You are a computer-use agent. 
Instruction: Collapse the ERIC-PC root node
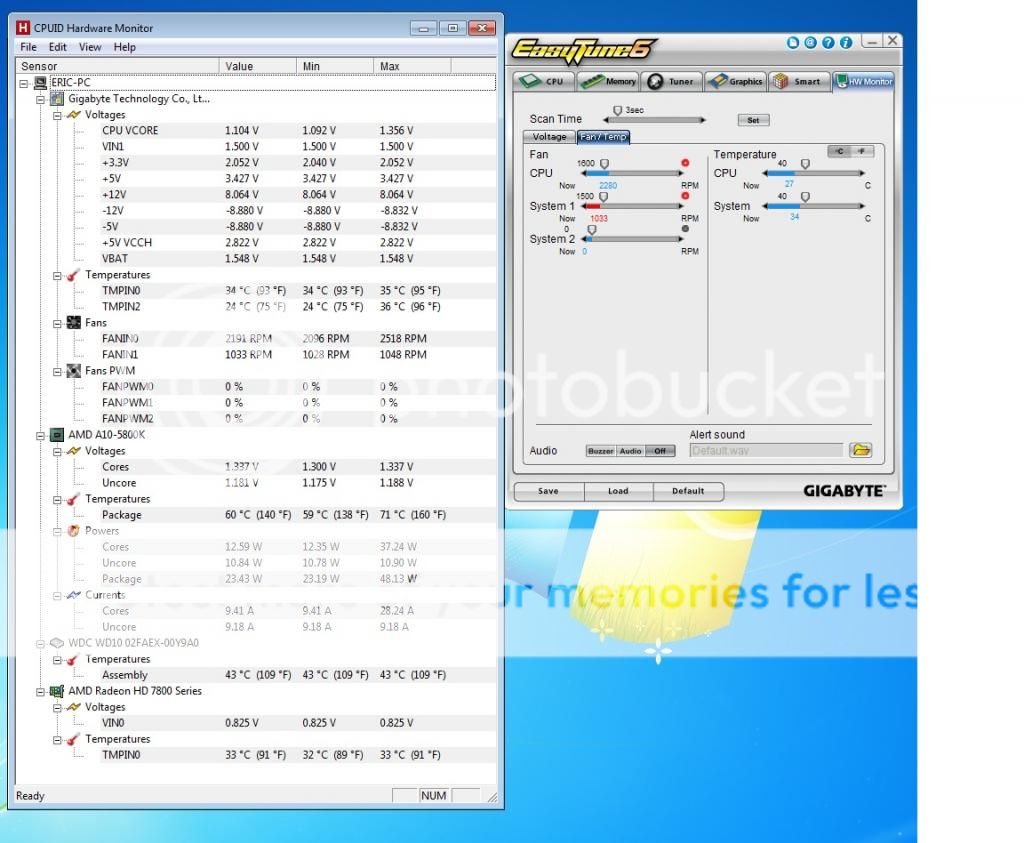click(x=24, y=84)
